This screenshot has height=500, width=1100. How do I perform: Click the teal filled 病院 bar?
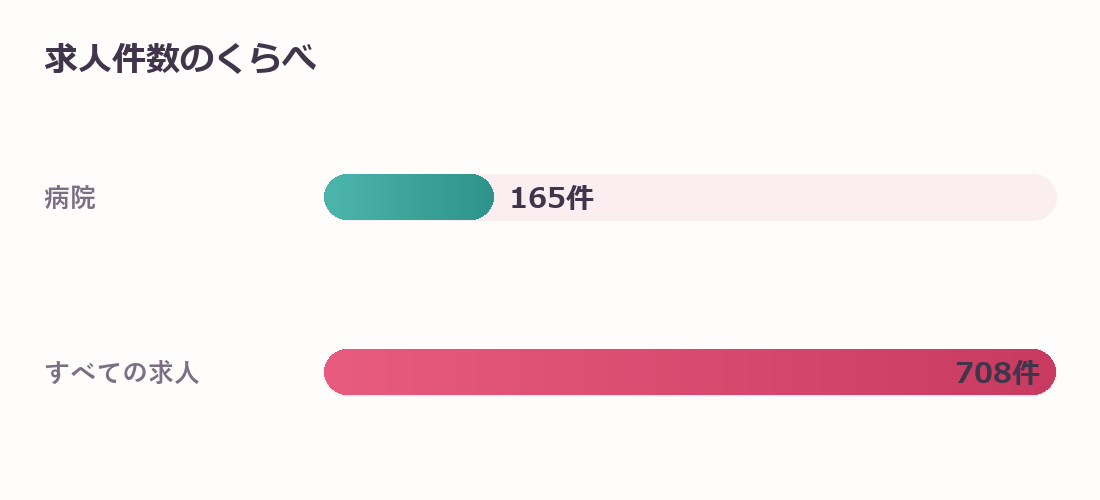tap(409, 197)
